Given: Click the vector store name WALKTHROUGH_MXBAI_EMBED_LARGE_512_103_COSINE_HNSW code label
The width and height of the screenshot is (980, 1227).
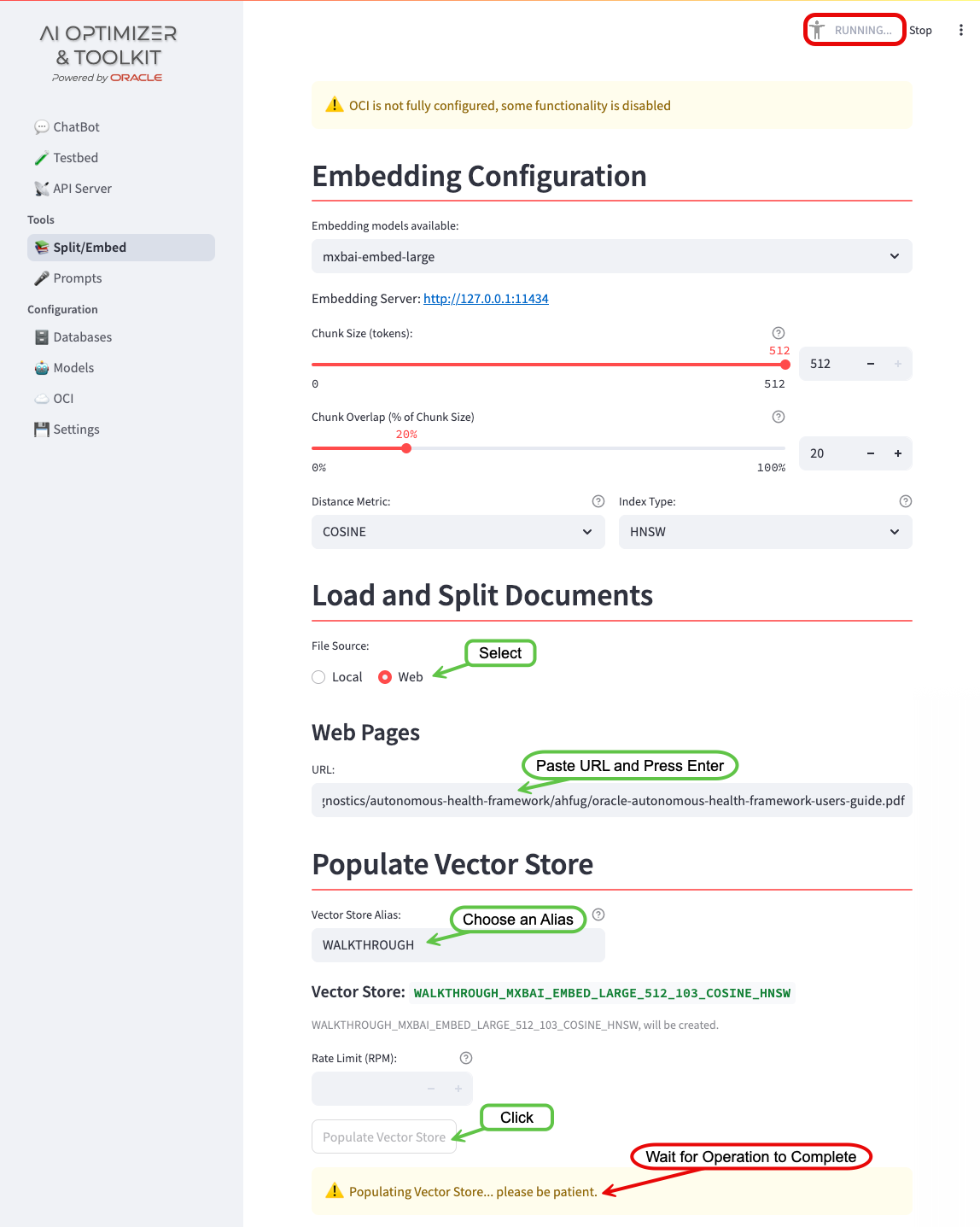Looking at the screenshot, I should pyautogui.click(x=602, y=993).
